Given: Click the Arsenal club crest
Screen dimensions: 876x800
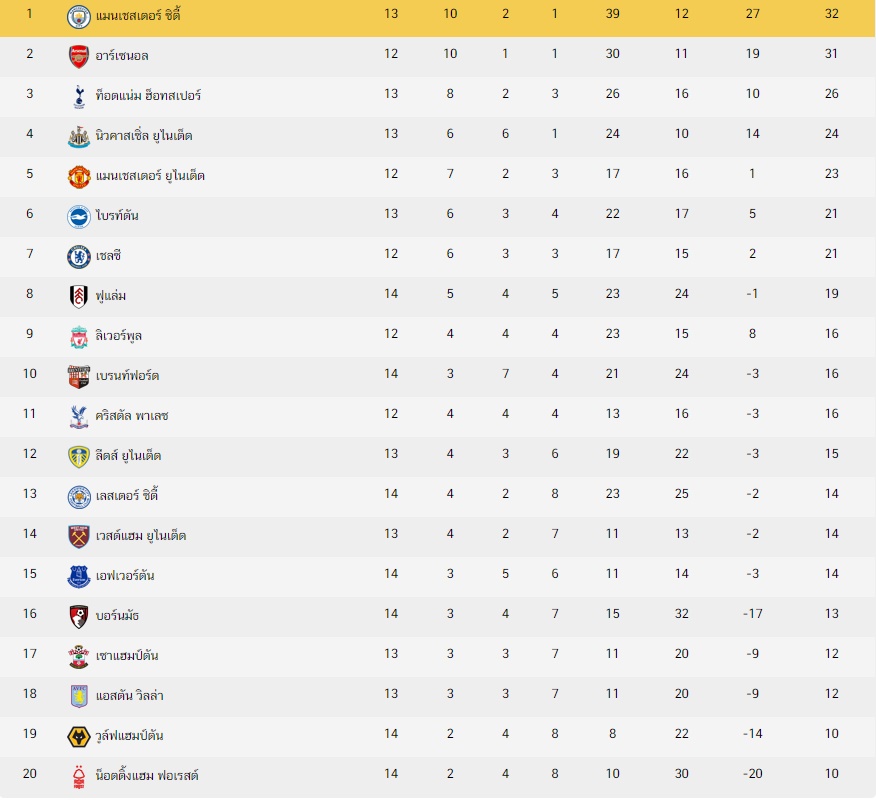Looking at the screenshot, I should [79, 56].
